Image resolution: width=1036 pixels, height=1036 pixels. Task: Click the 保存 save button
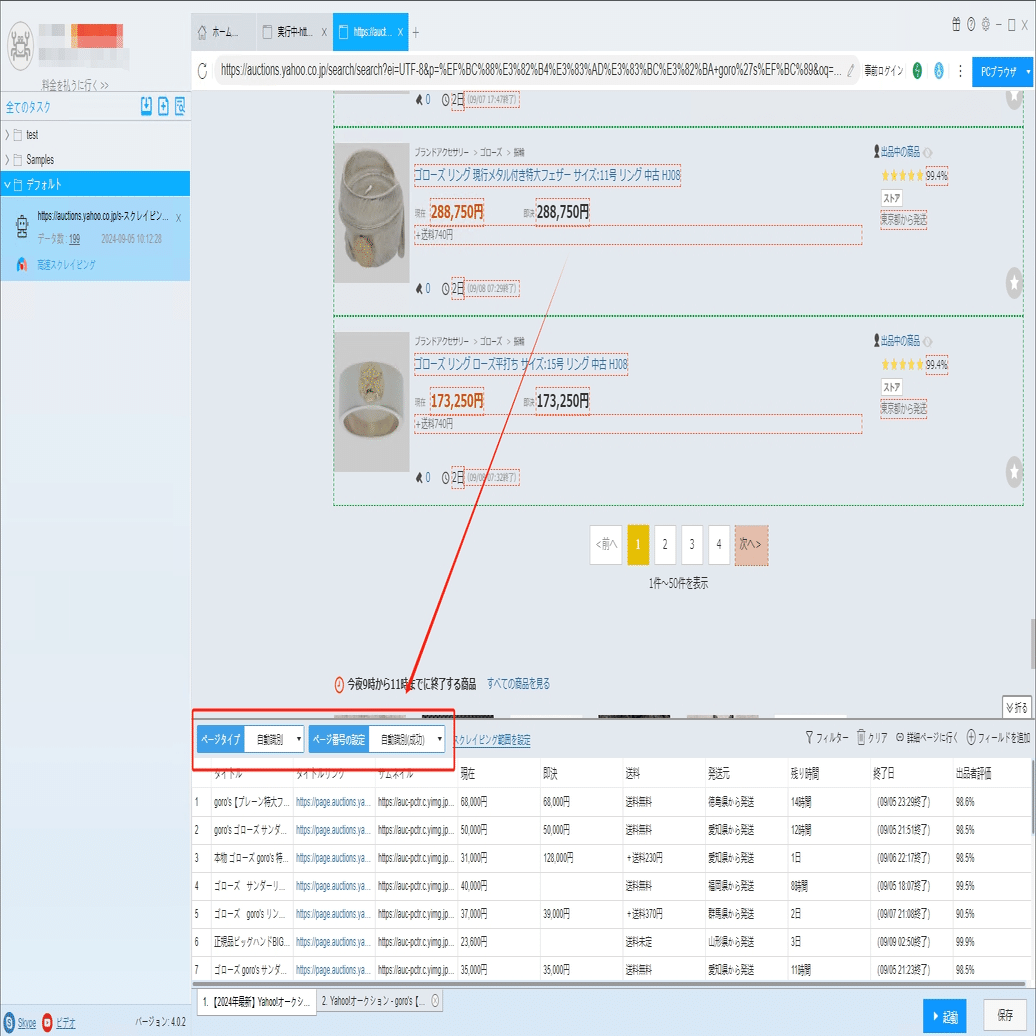click(1005, 1014)
